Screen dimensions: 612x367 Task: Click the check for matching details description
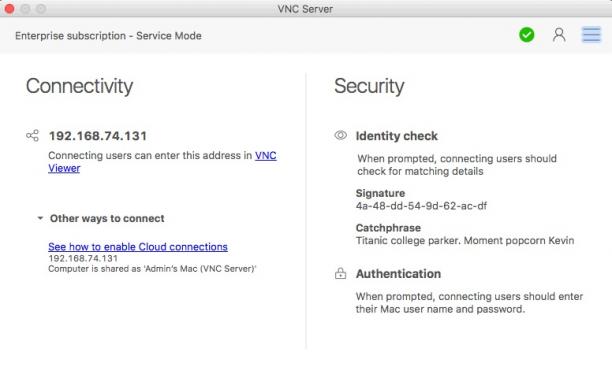[457, 165]
